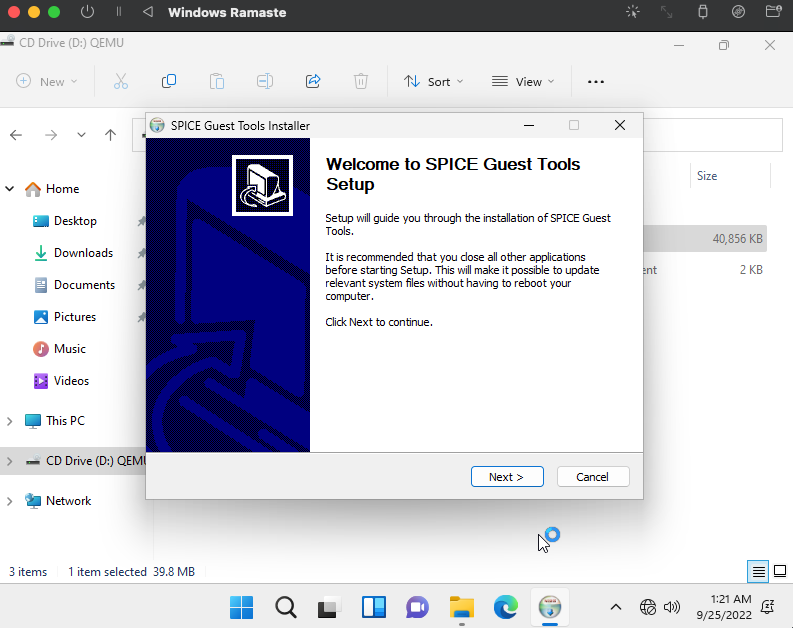Screen dimensions: 793x628
Task: Expand the Network tree node
Action: coord(10,501)
